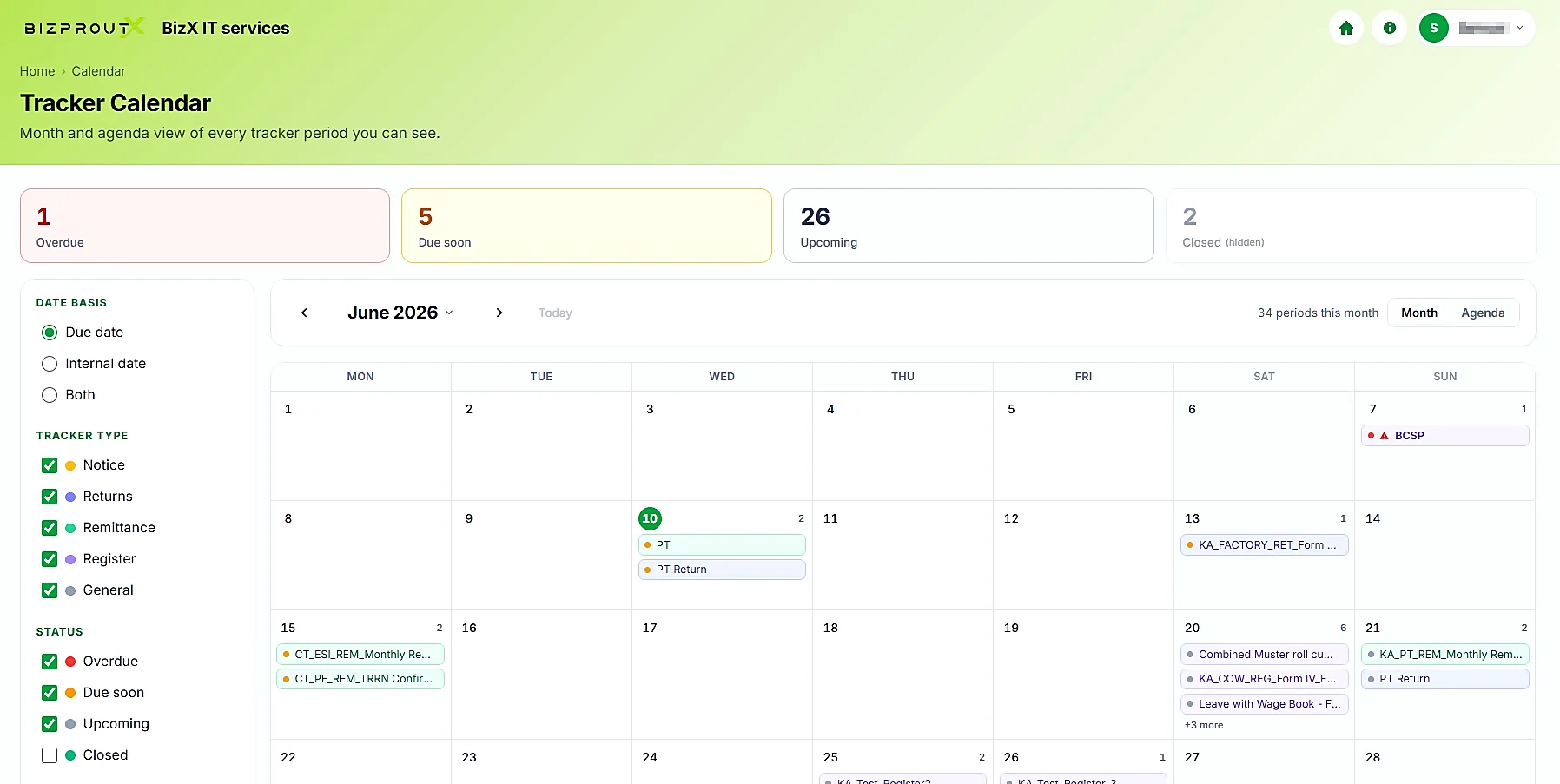Open BCSP event on June 7
1560x784 pixels.
tap(1444, 436)
